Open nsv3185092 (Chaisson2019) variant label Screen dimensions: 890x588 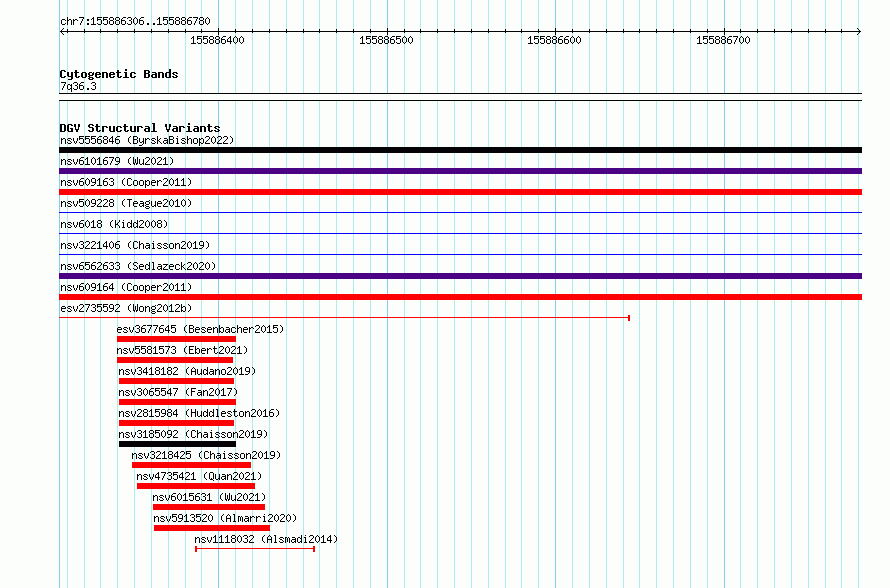(x=193, y=434)
